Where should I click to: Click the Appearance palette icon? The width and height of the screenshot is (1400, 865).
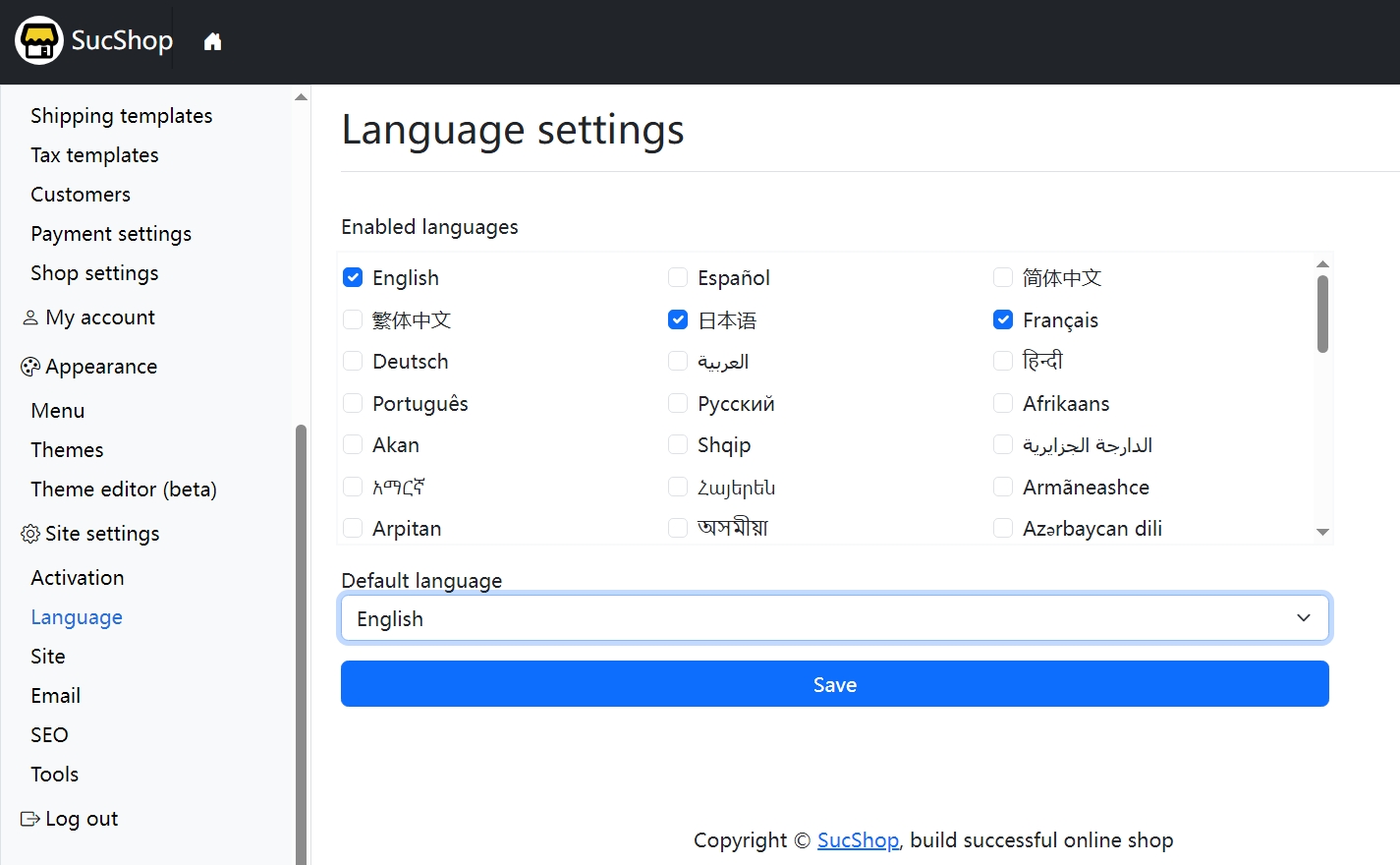tap(30, 367)
